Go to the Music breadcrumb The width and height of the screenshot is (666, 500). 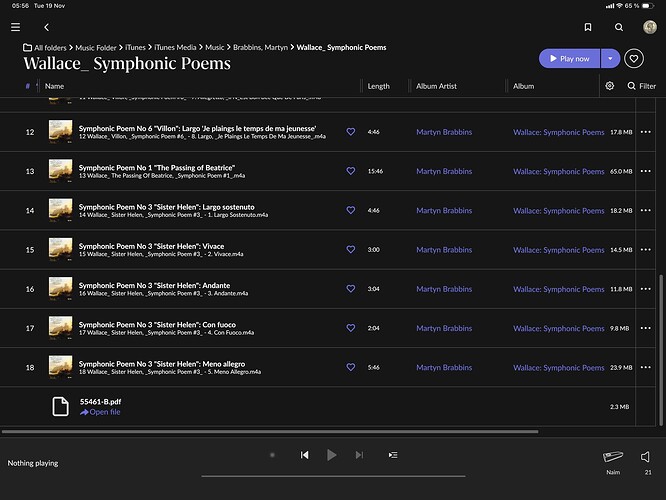214,48
